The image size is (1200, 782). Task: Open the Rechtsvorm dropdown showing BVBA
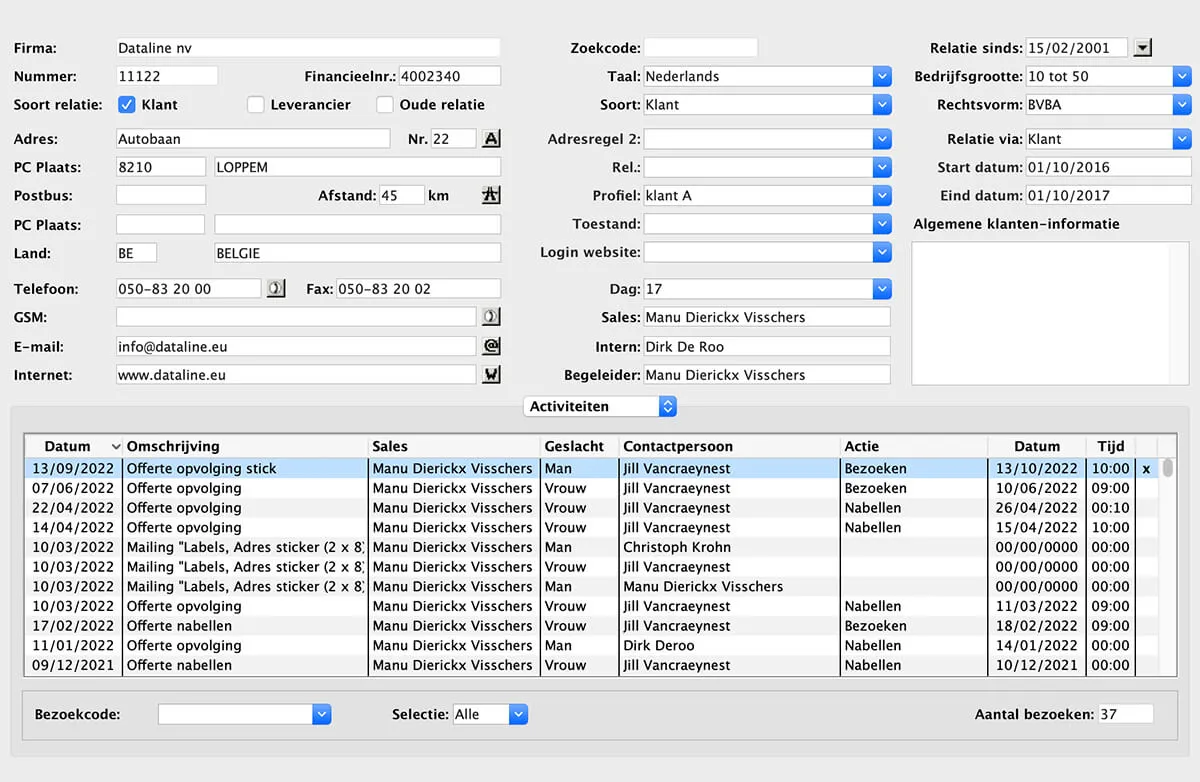[x=1182, y=104]
